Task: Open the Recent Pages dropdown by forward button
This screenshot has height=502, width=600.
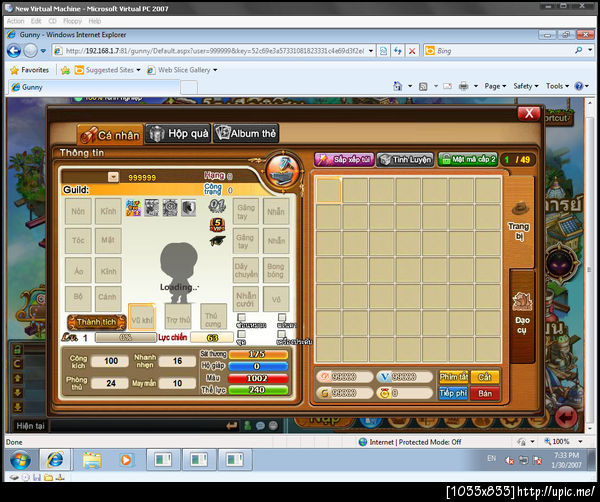Action: coord(43,51)
